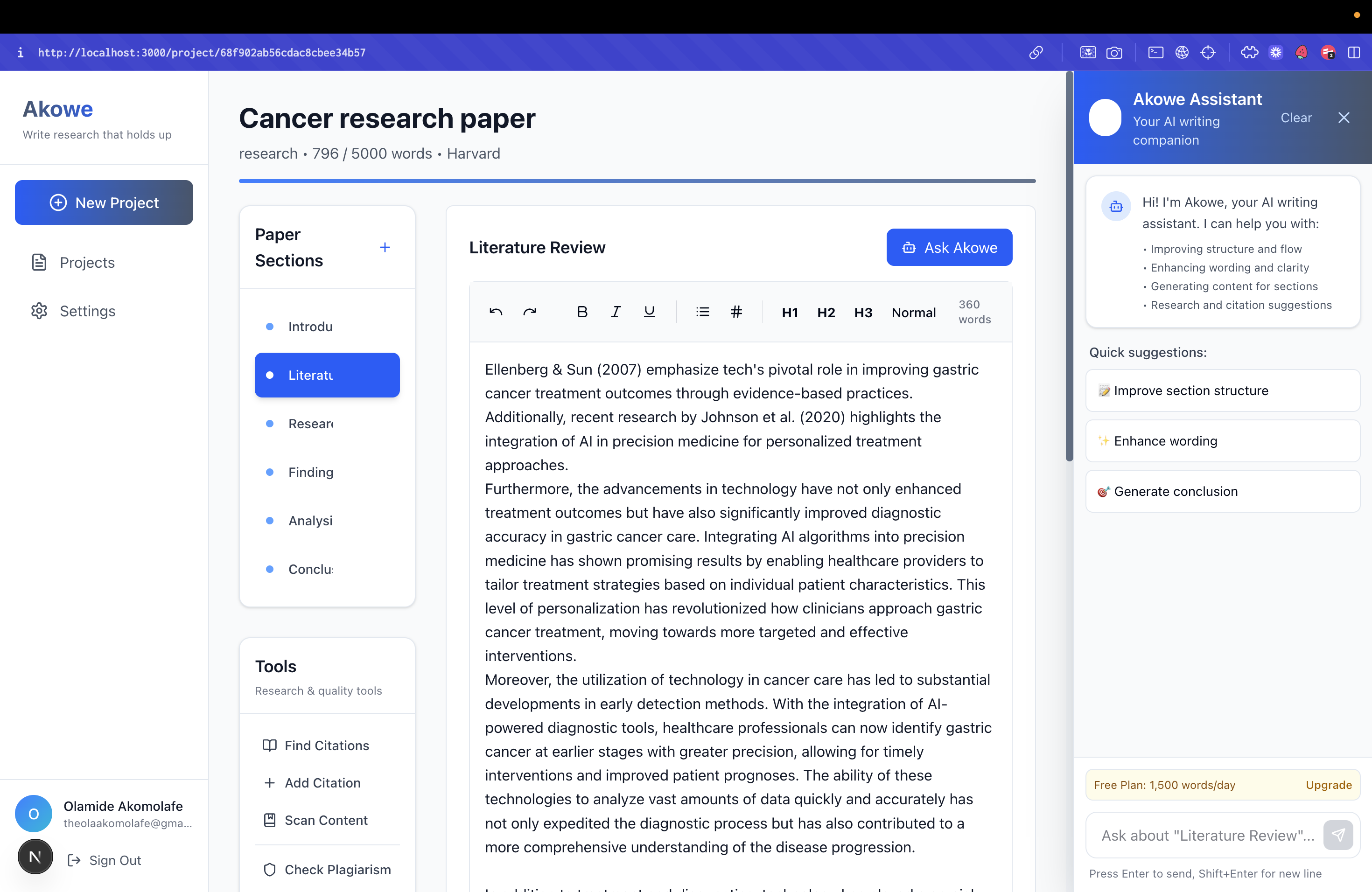Toggle bold formatting in the editor
This screenshot has width=1372, height=892.
coord(582,311)
